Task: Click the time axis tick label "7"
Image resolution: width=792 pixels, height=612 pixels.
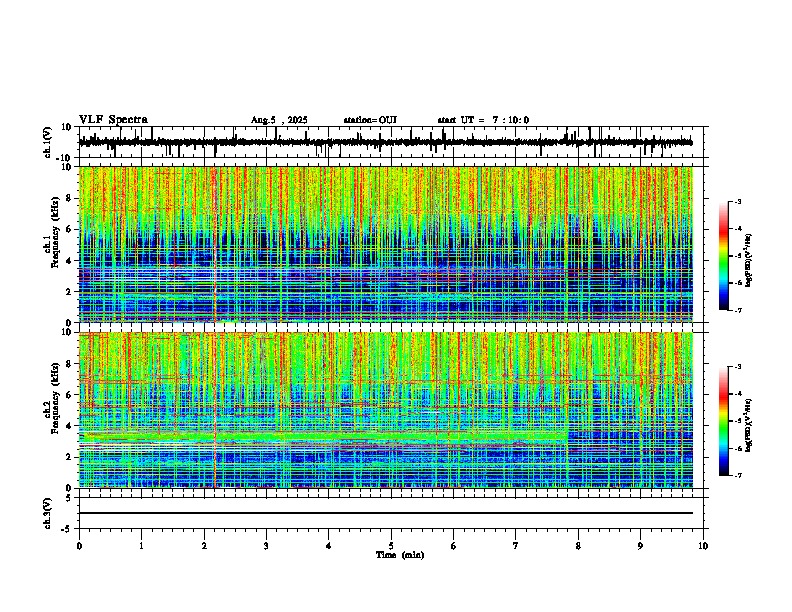Action: coord(516,546)
